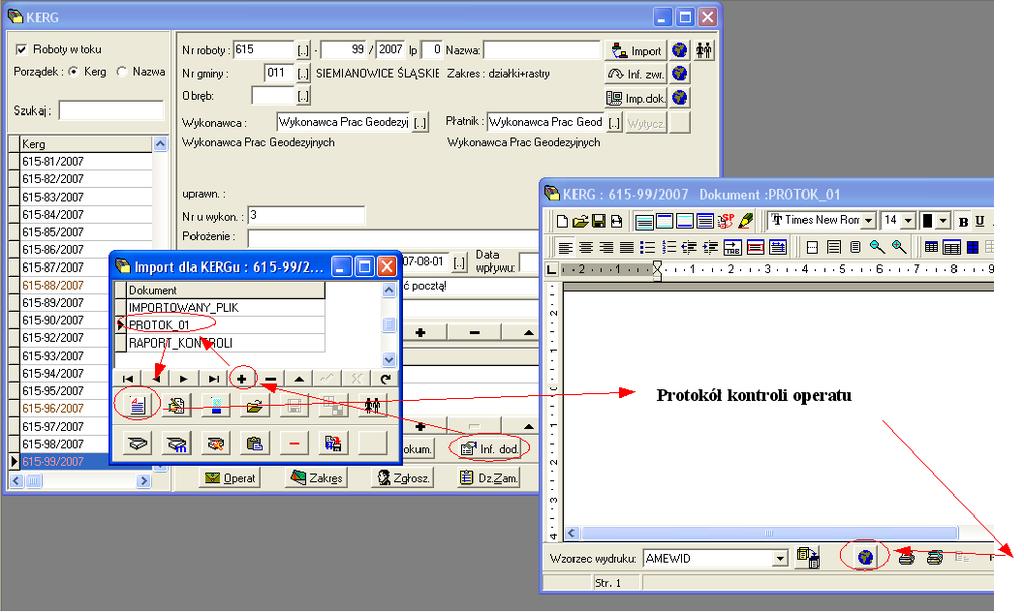Click the open folder icon in Import window
Image resolution: width=1024 pixels, height=613 pixels.
pos(254,406)
